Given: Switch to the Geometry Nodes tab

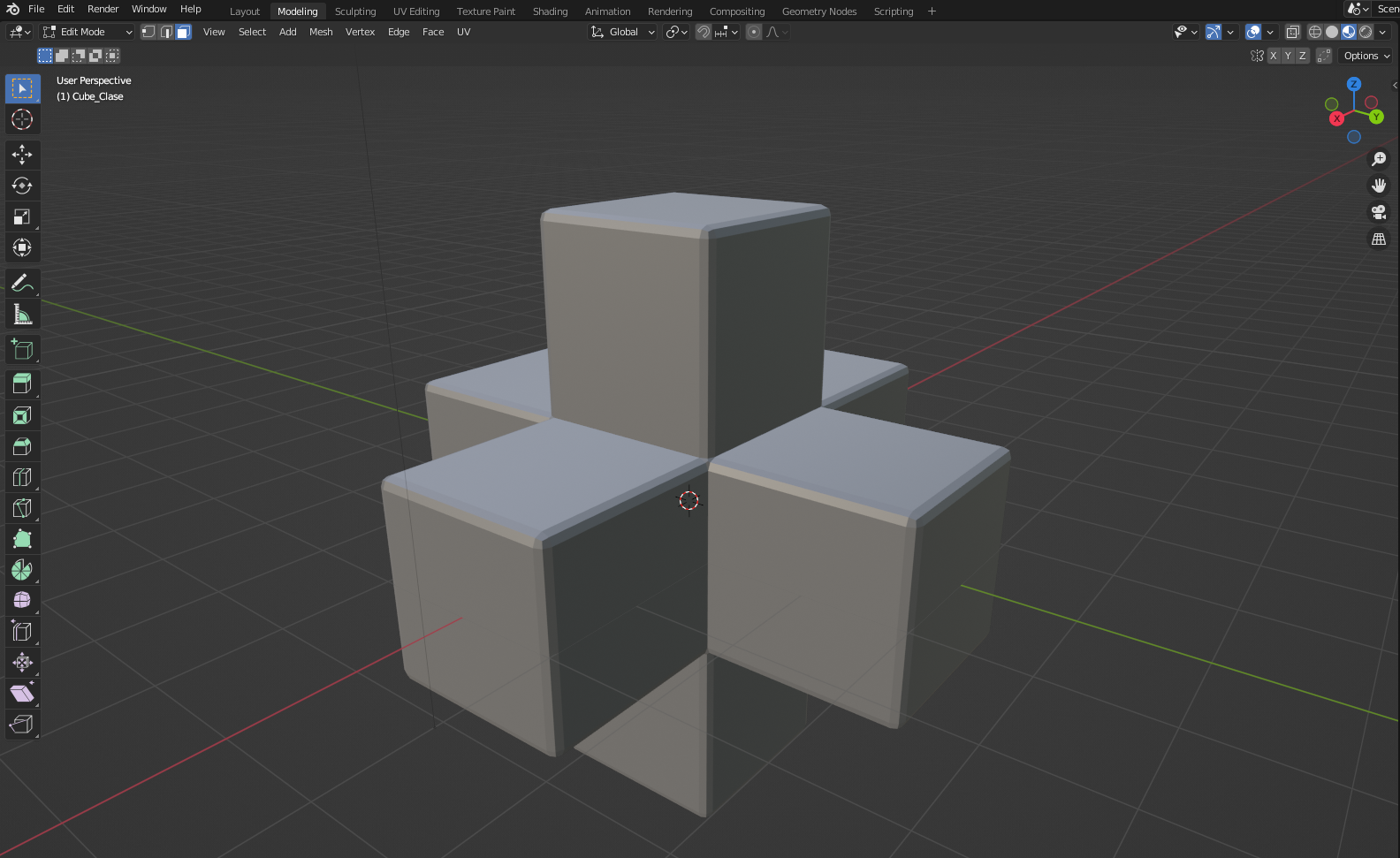Looking at the screenshot, I should click(x=819, y=11).
